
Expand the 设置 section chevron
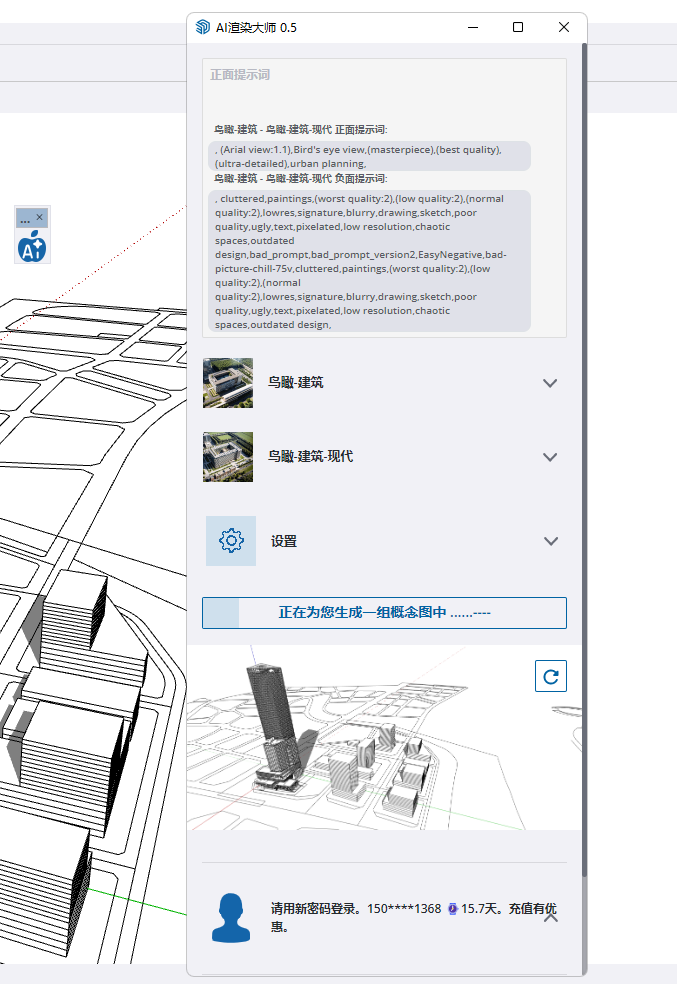pyautogui.click(x=549, y=541)
